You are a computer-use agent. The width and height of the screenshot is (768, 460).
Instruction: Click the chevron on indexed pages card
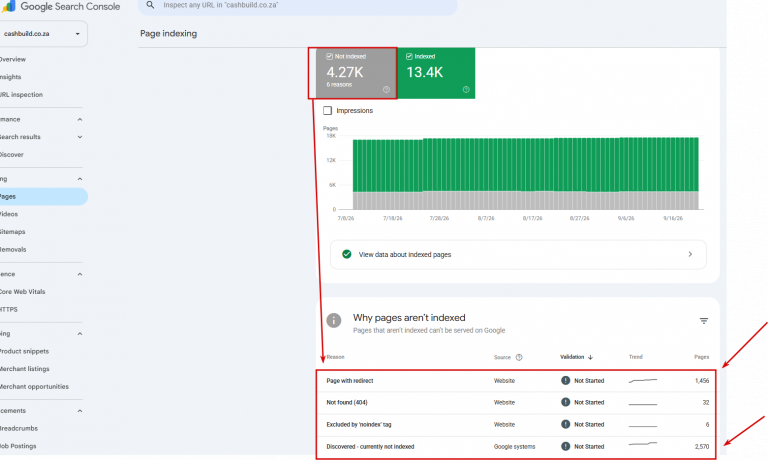(x=690, y=254)
